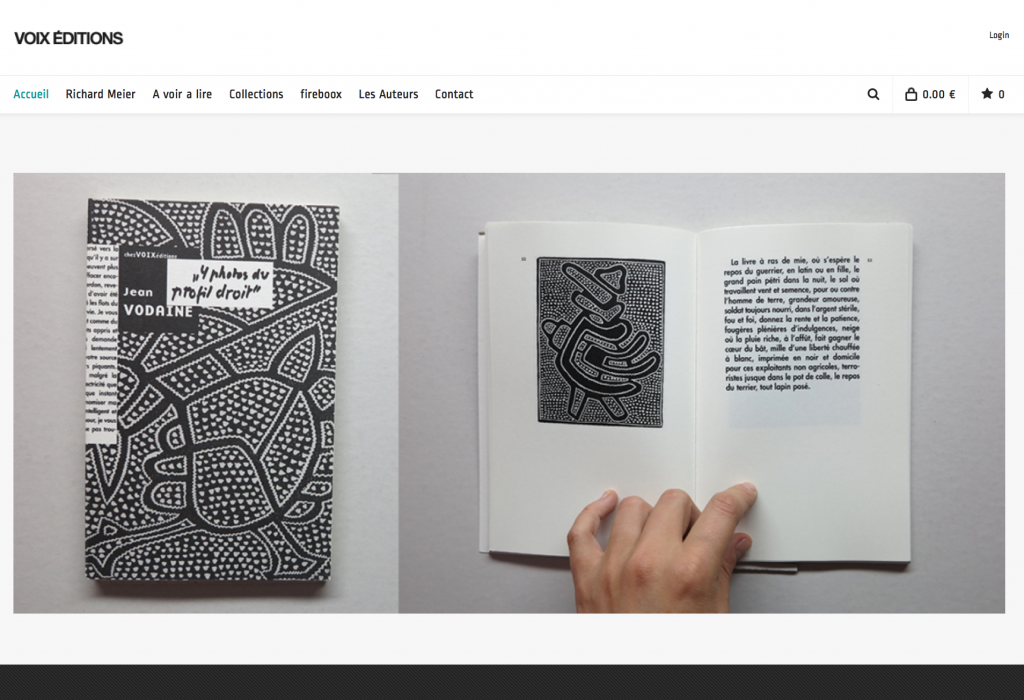
Task: Click the printed text paragraph on right page
Action: click(792, 324)
